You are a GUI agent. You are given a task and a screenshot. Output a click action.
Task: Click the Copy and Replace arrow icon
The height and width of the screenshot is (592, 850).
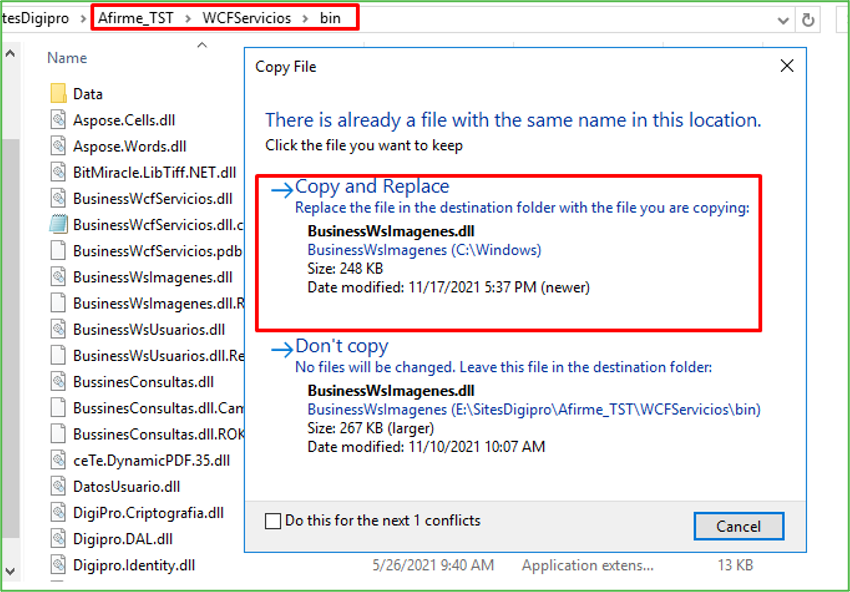[x=280, y=188]
